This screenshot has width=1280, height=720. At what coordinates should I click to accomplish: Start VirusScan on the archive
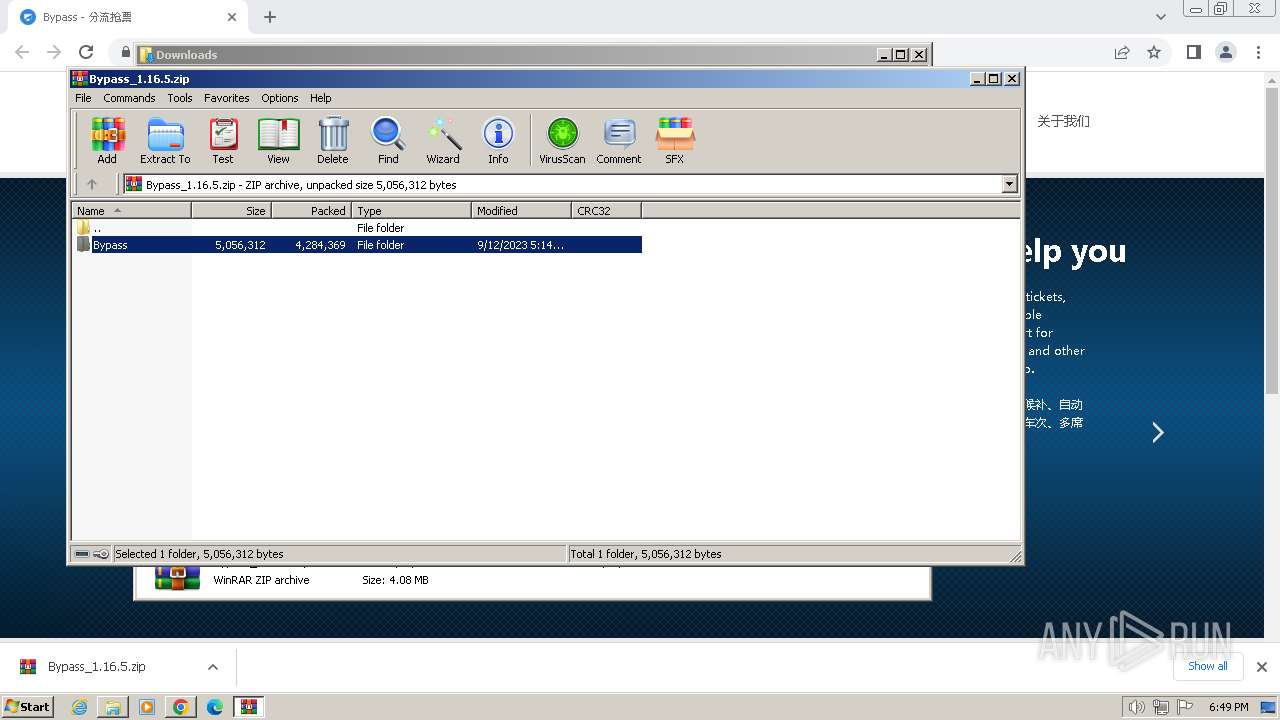[562, 140]
